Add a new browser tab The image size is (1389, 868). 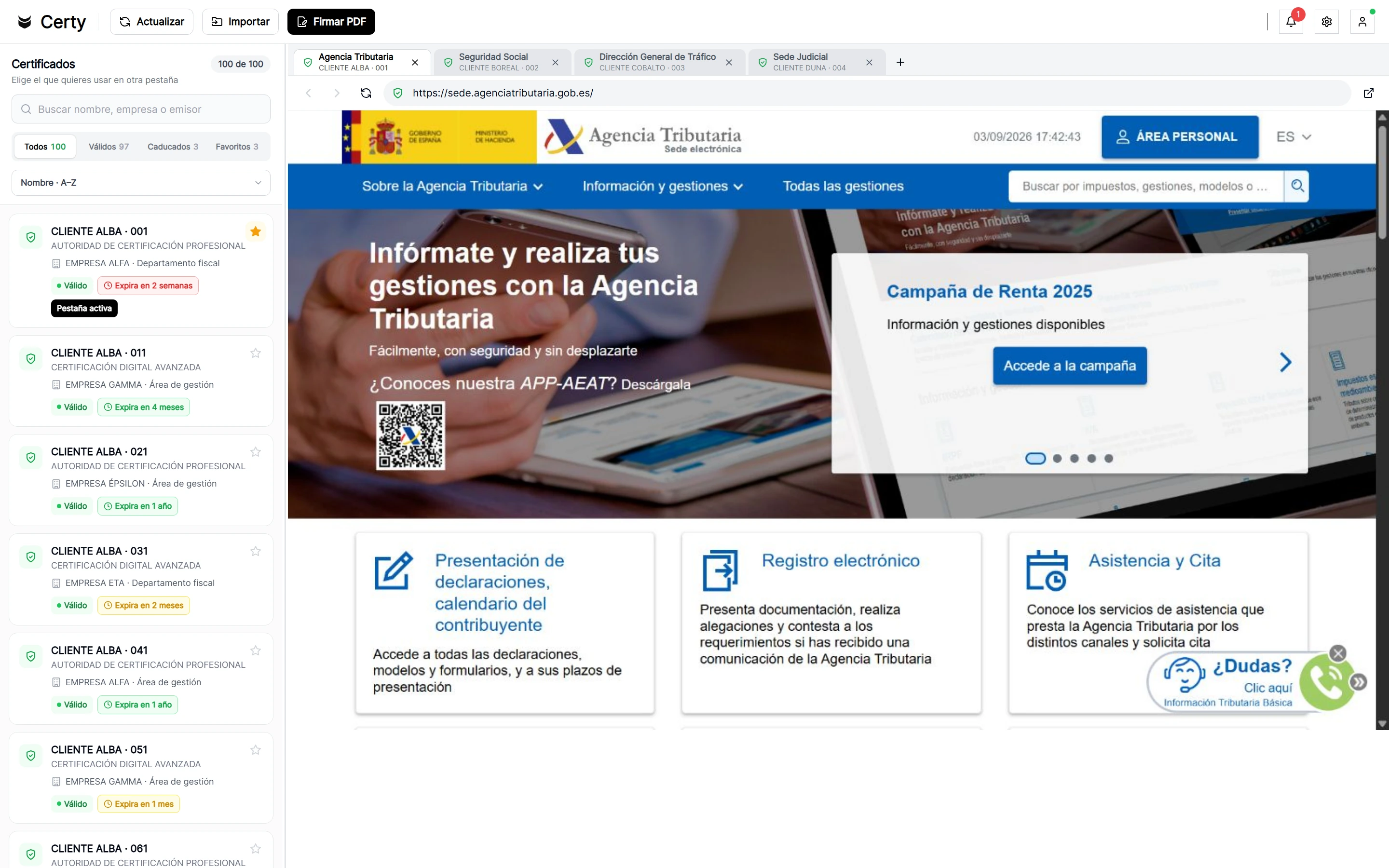click(x=900, y=62)
